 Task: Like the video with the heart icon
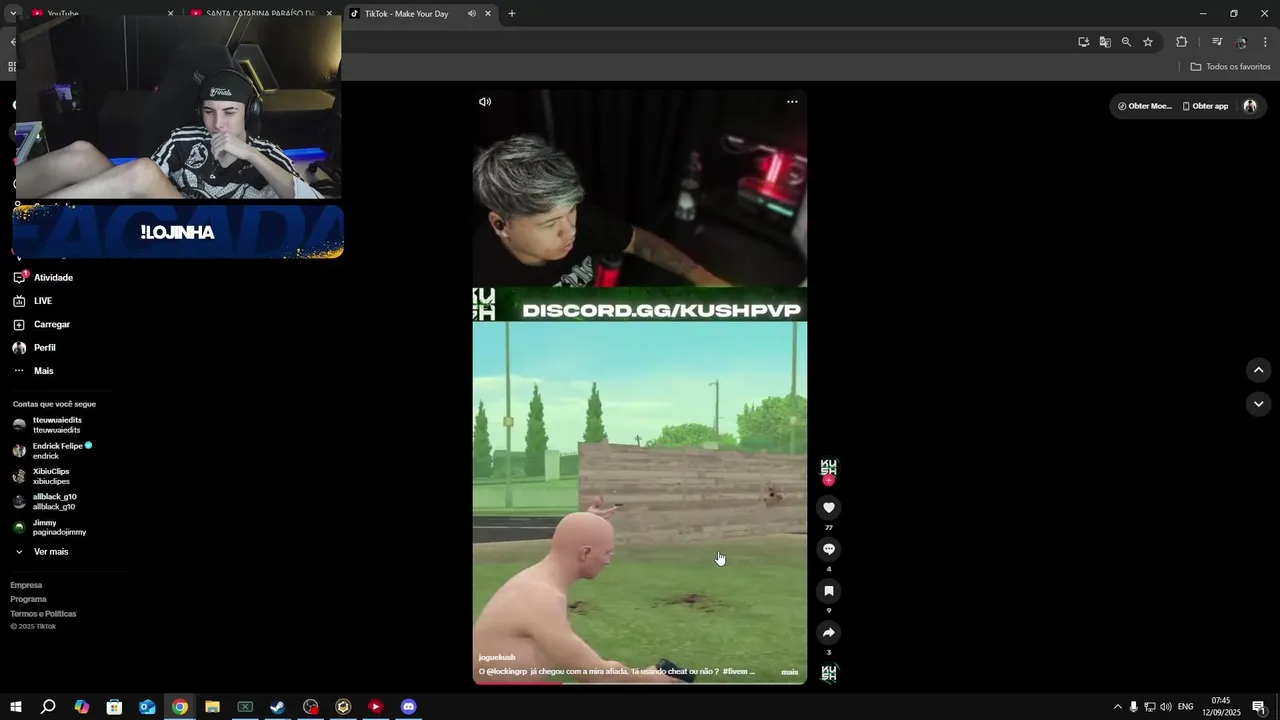click(828, 508)
